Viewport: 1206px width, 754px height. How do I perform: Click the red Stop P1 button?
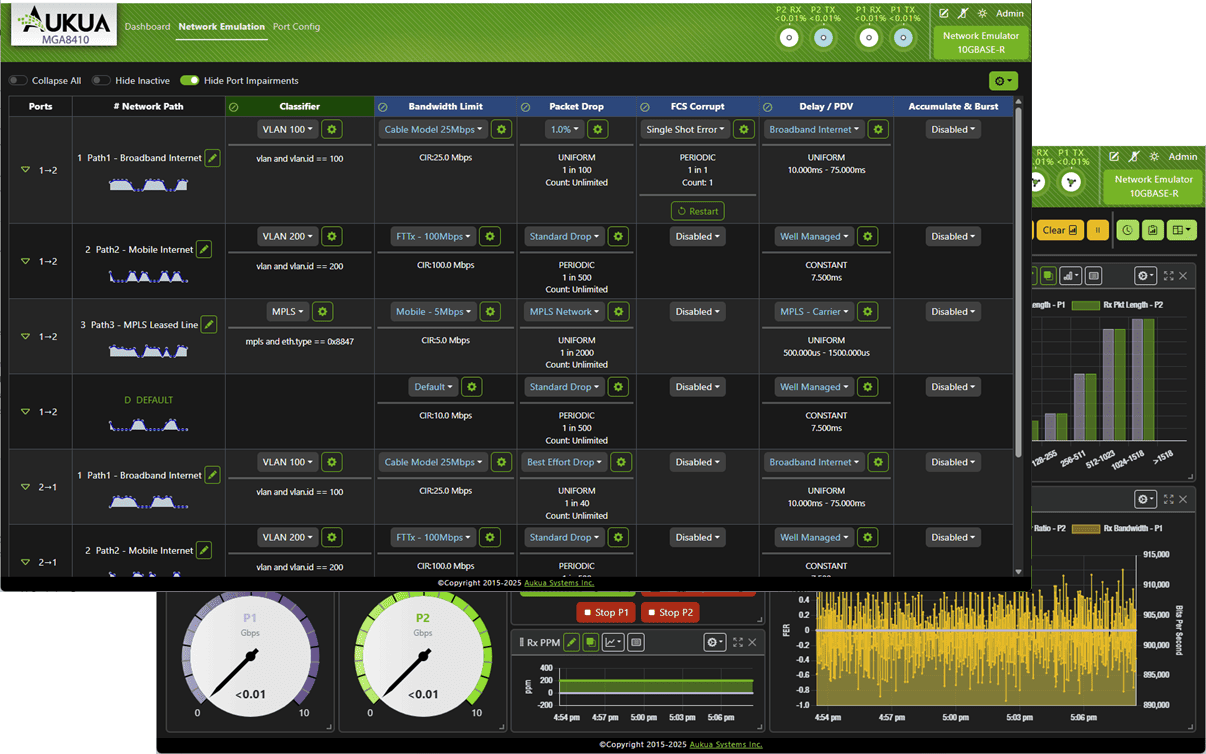click(x=606, y=612)
